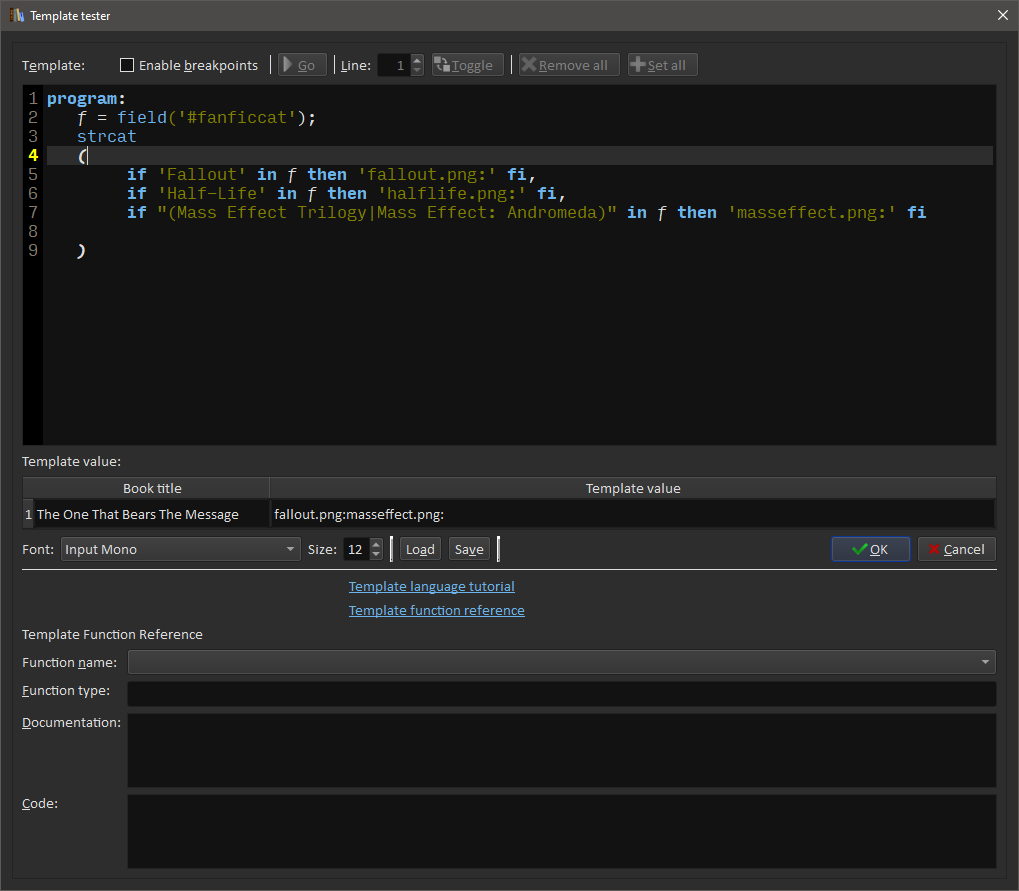The image size is (1019, 891).
Task: Click Remove all breakpoints button
Action: 569,65
